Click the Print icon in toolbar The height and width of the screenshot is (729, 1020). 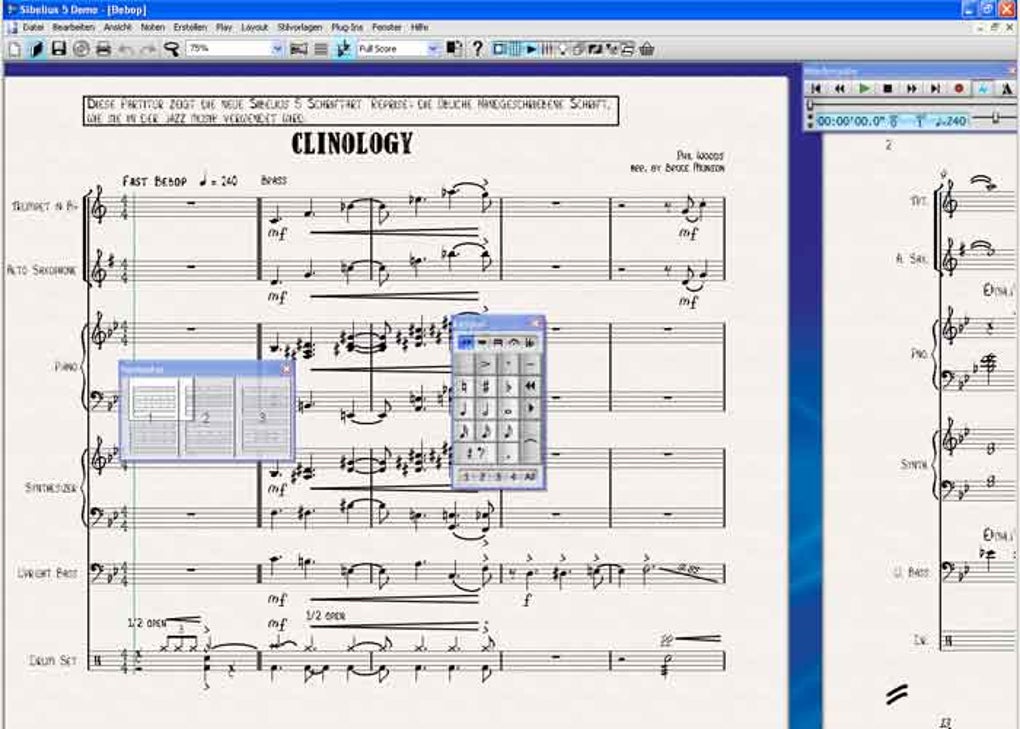103,48
